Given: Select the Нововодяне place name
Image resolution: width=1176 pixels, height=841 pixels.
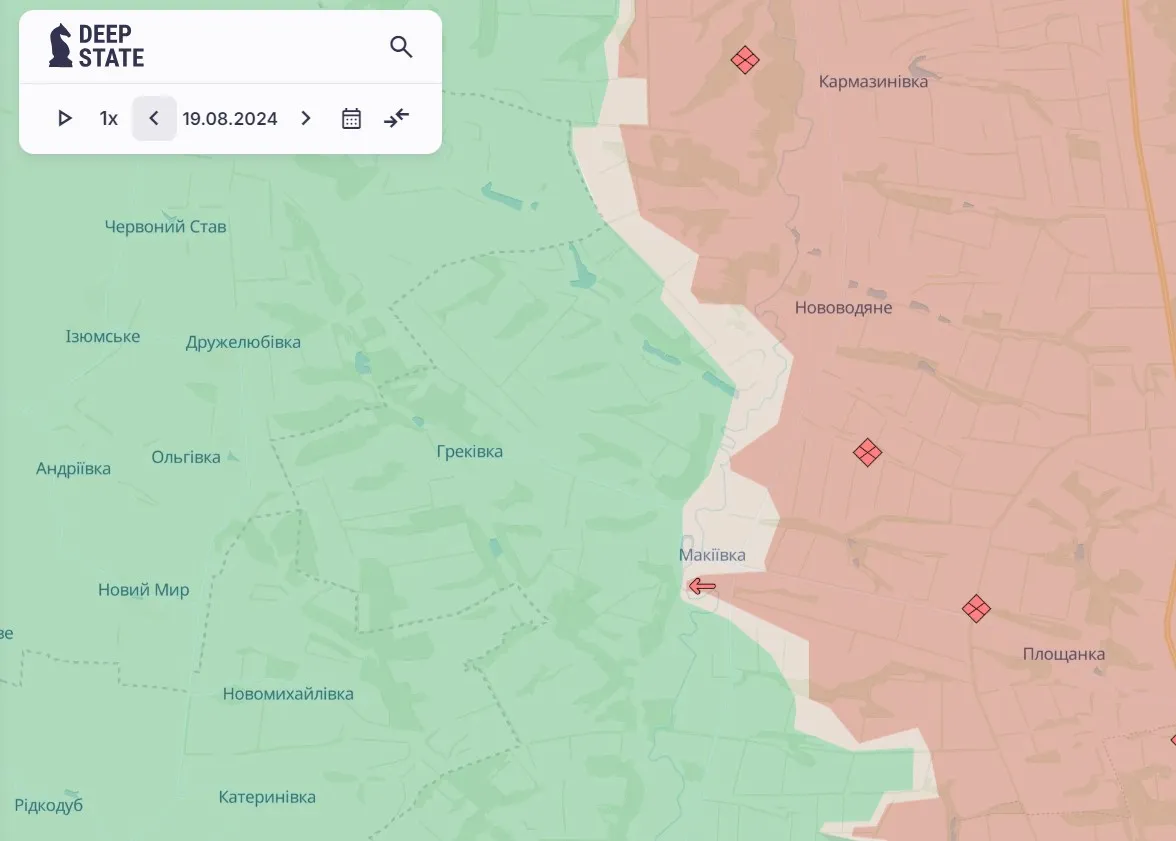Looking at the screenshot, I should [x=843, y=308].
